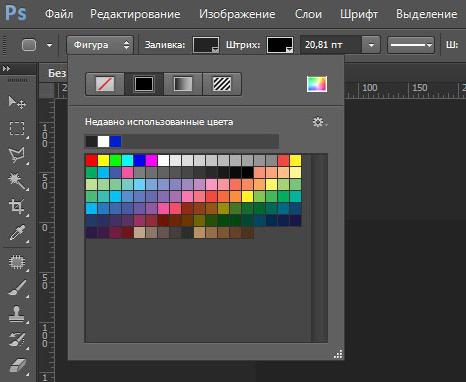Select the Move tool
Viewport: 466px width, 382px height.
point(17,102)
